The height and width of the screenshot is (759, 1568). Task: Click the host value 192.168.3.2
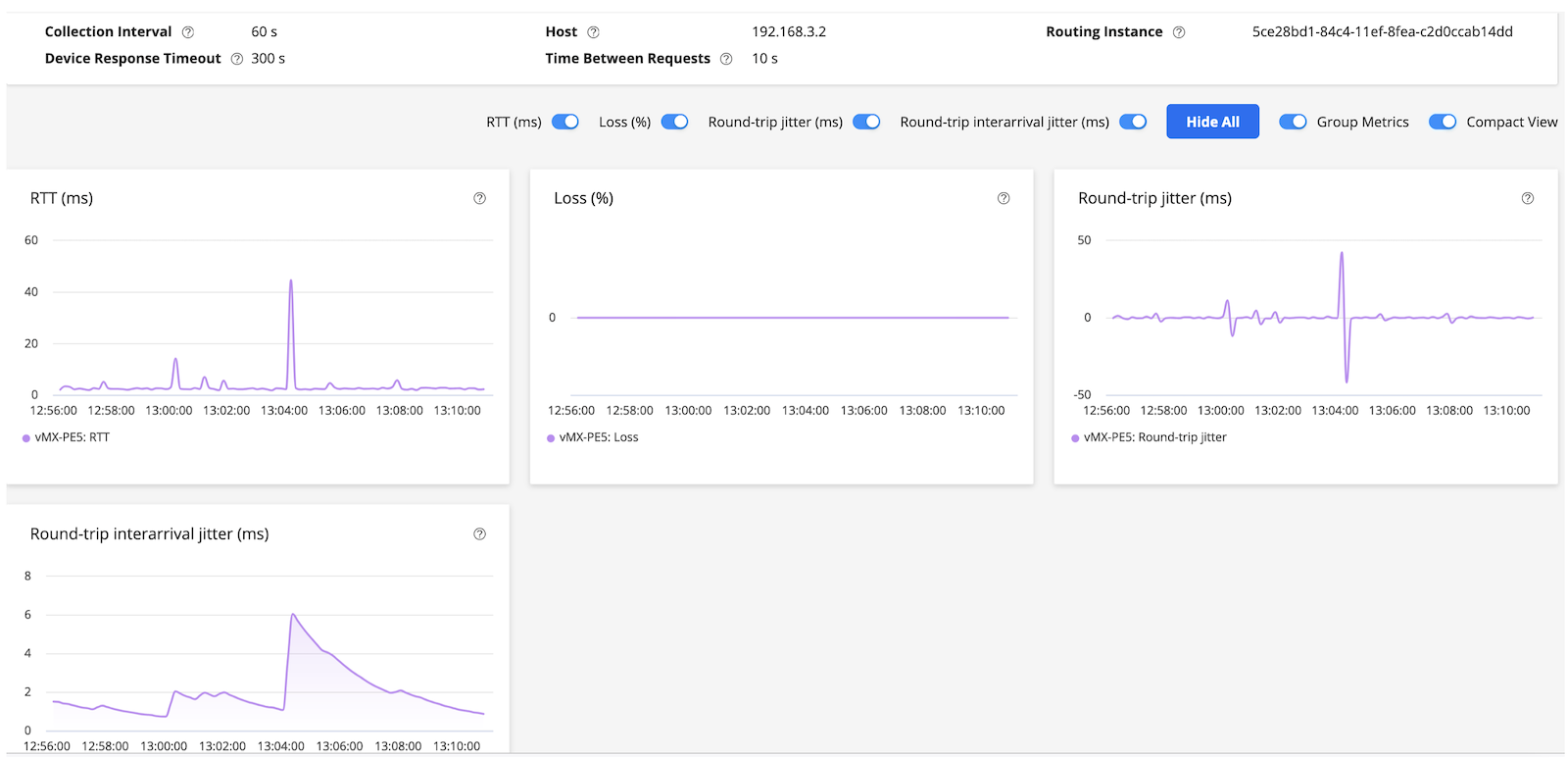789,32
